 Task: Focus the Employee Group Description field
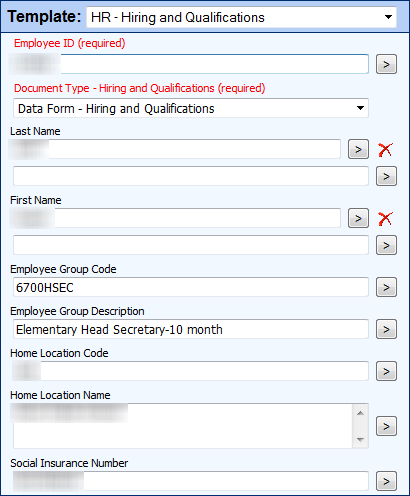click(191, 329)
